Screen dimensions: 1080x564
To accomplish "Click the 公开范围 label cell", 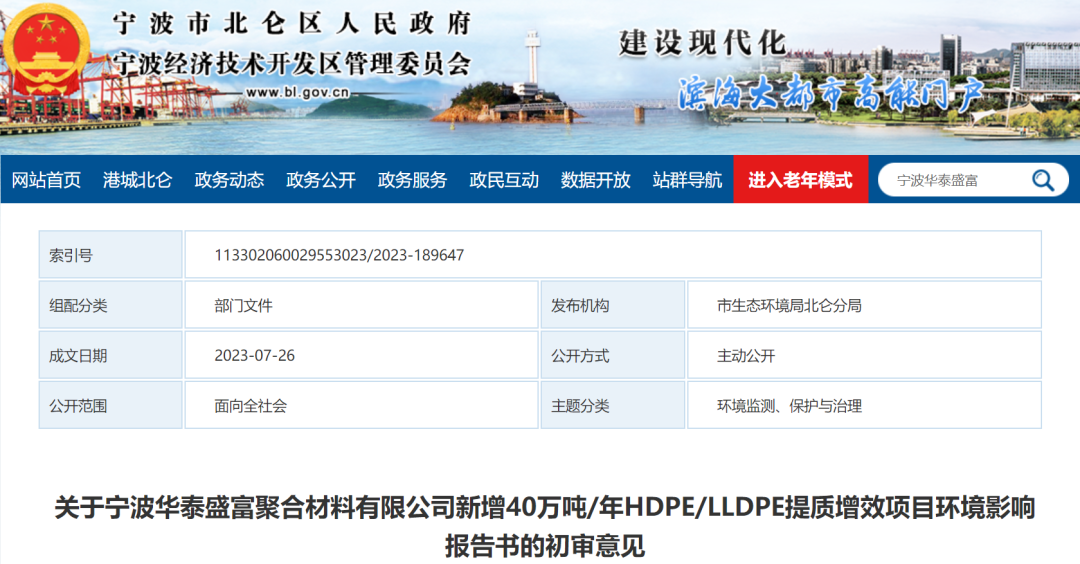I will 110,406.
